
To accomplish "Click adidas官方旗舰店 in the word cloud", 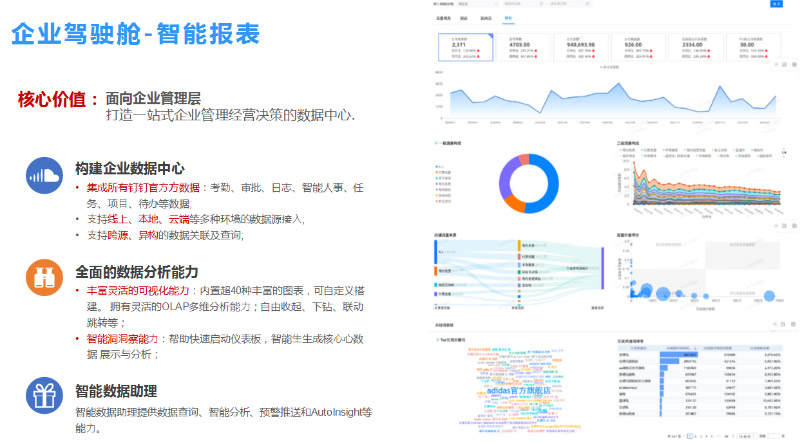I will click(x=519, y=390).
